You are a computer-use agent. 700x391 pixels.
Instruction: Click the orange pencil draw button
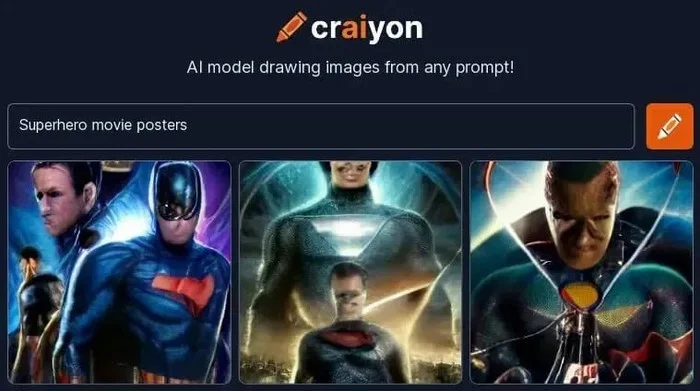[670, 126]
